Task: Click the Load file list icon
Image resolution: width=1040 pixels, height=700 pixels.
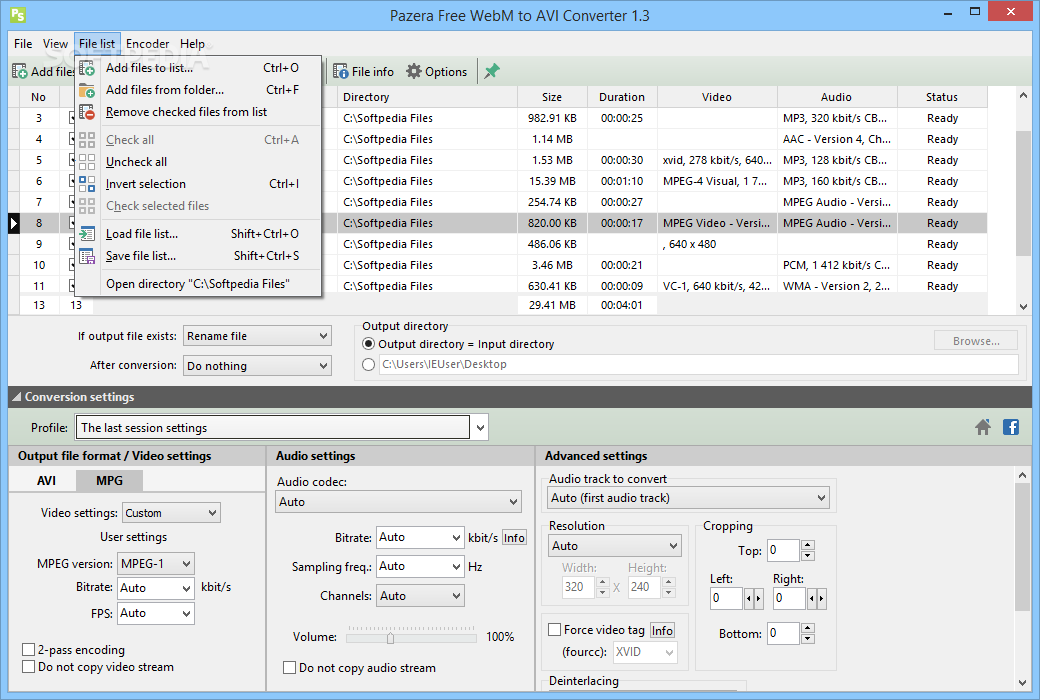Action: (x=87, y=234)
